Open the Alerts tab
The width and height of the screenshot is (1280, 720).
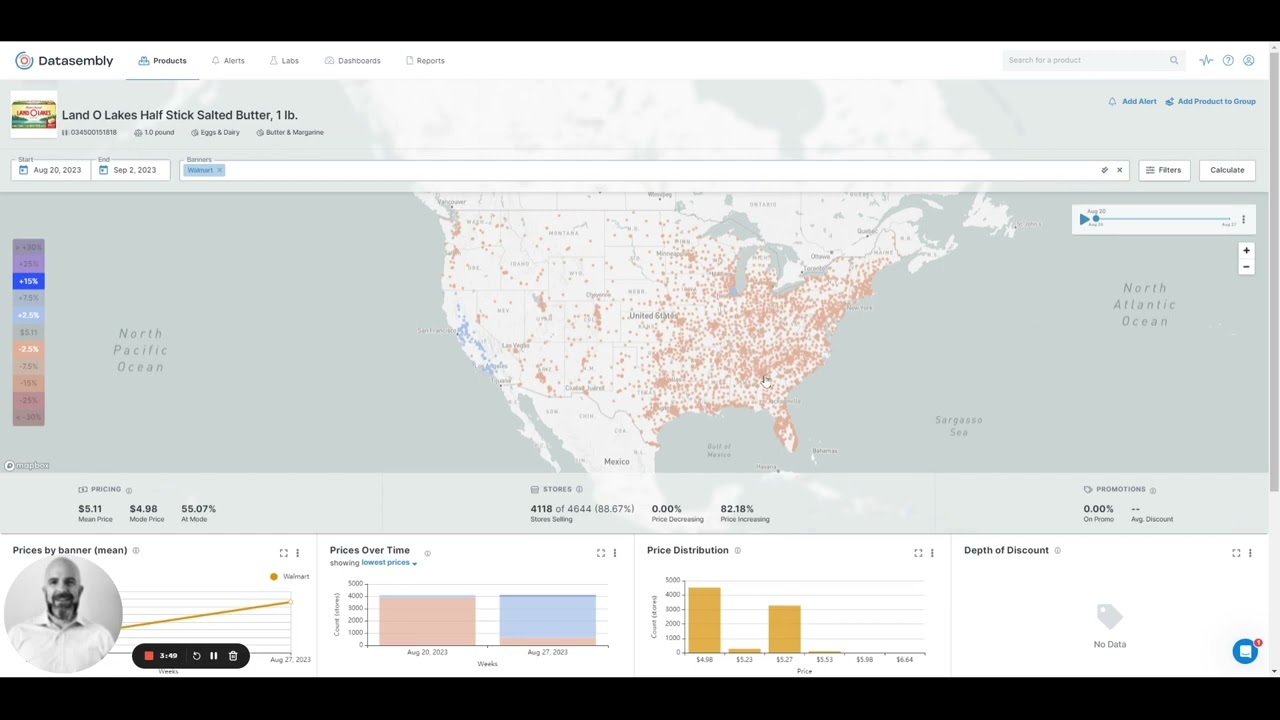point(228,61)
